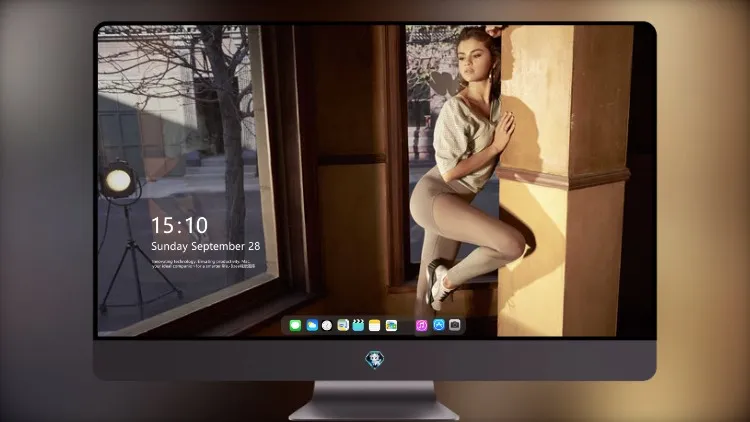Image resolution: width=750 pixels, height=422 pixels.
Task: Open the document app icon beside Clock
Action: tap(343, 325)
